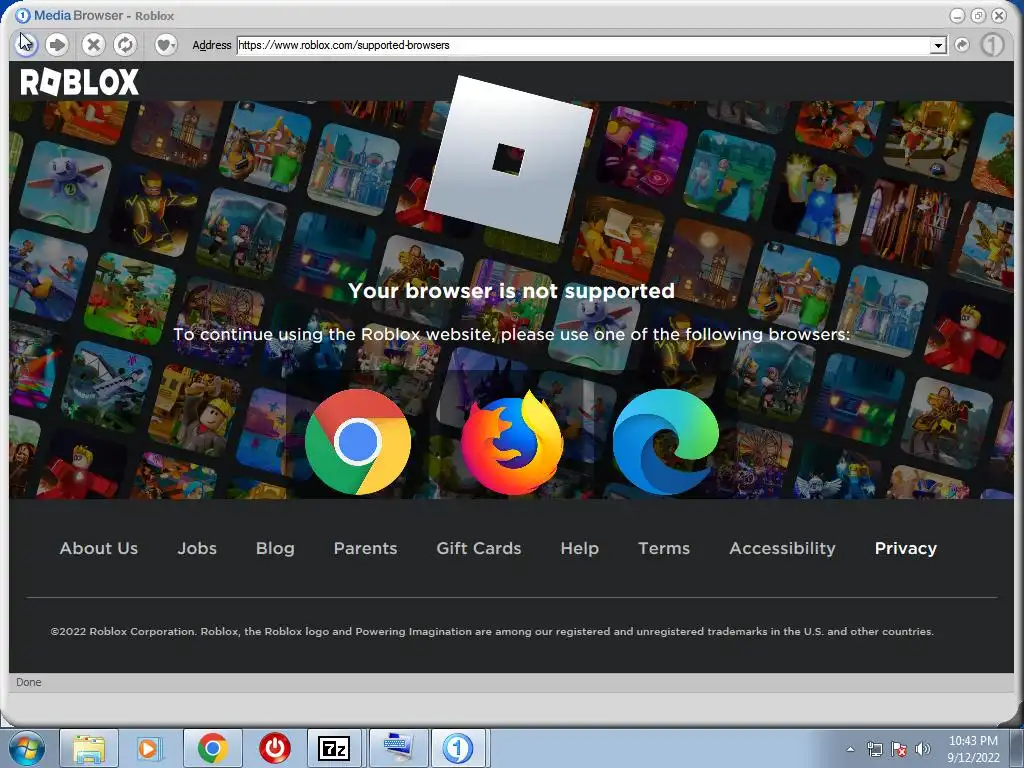The height and width of the screenshot is (768, 1024).
Task: Select Media Browser taskbar button
Action: (458, 748)
